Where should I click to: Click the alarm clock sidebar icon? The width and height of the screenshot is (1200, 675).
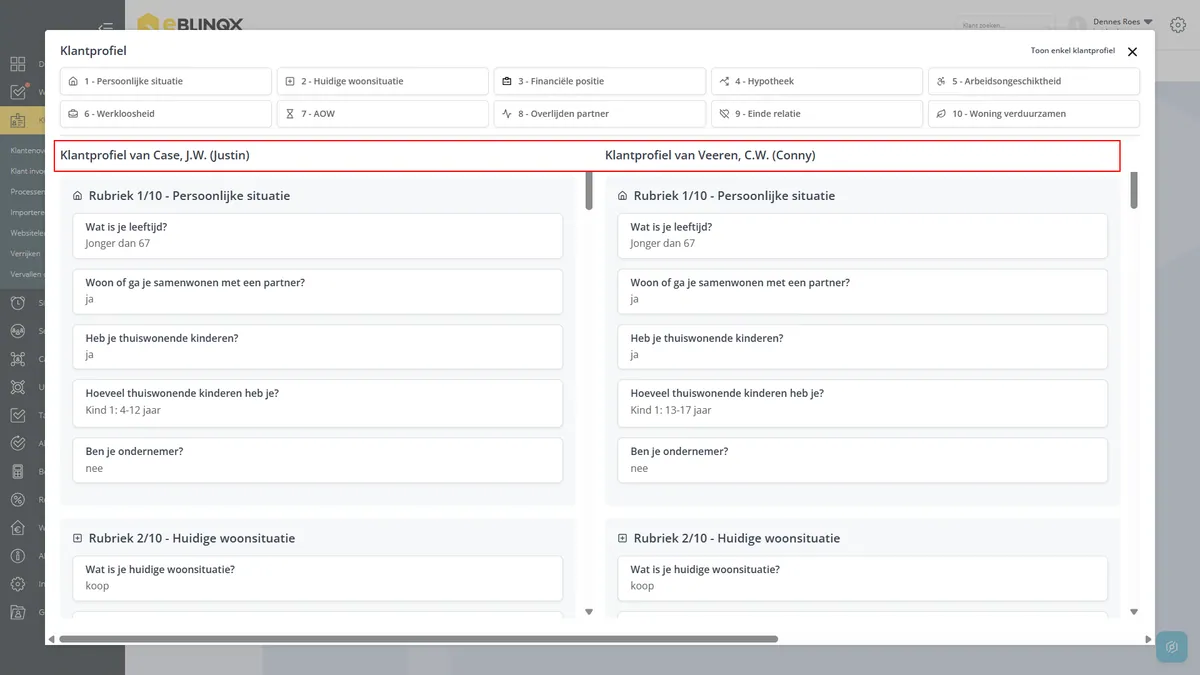pyautogui.click(x=18, y=302)
